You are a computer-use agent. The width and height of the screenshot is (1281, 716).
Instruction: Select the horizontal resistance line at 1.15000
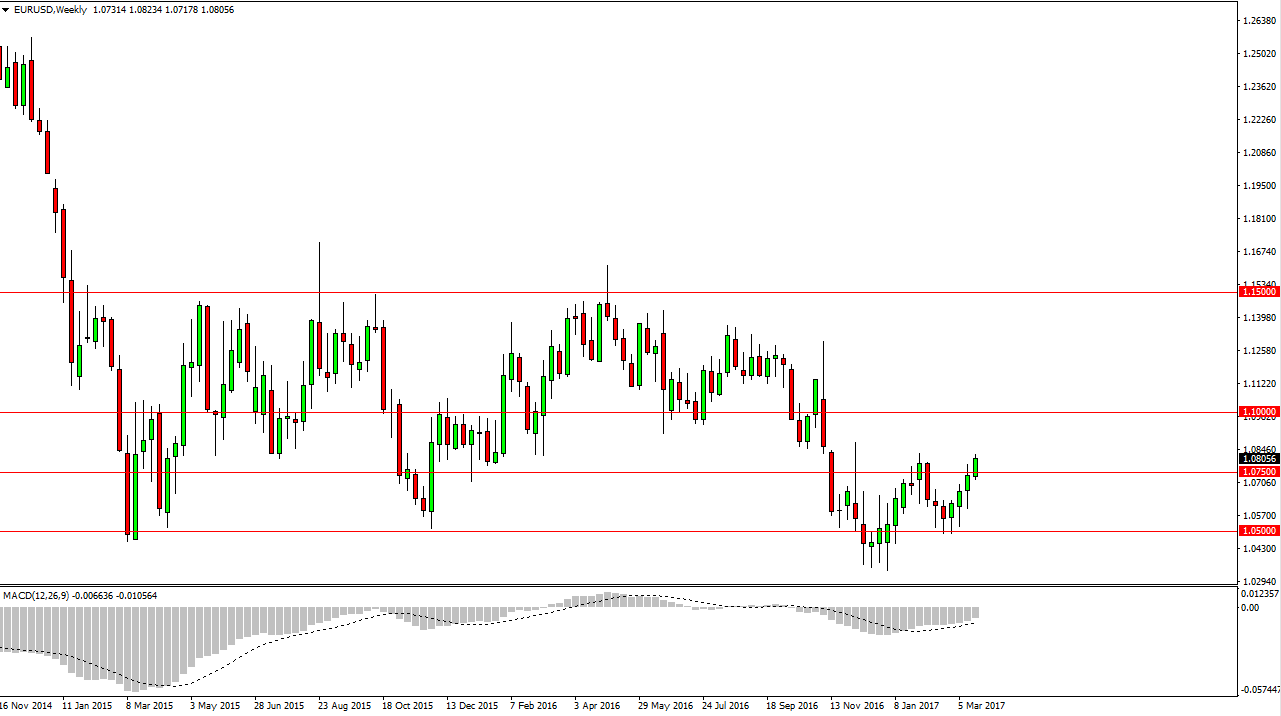tap(600, 291)
